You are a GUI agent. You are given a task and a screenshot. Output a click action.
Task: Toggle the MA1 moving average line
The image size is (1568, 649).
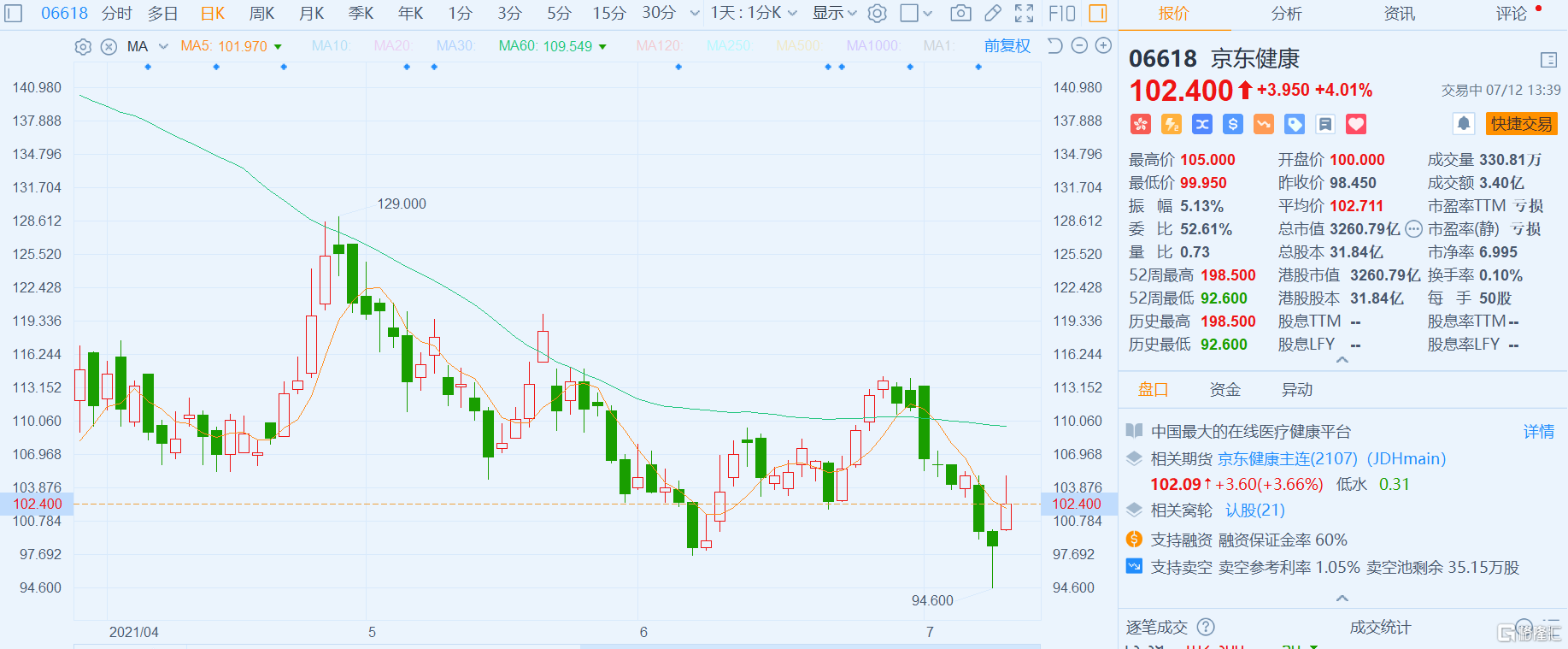coord(939,46)
